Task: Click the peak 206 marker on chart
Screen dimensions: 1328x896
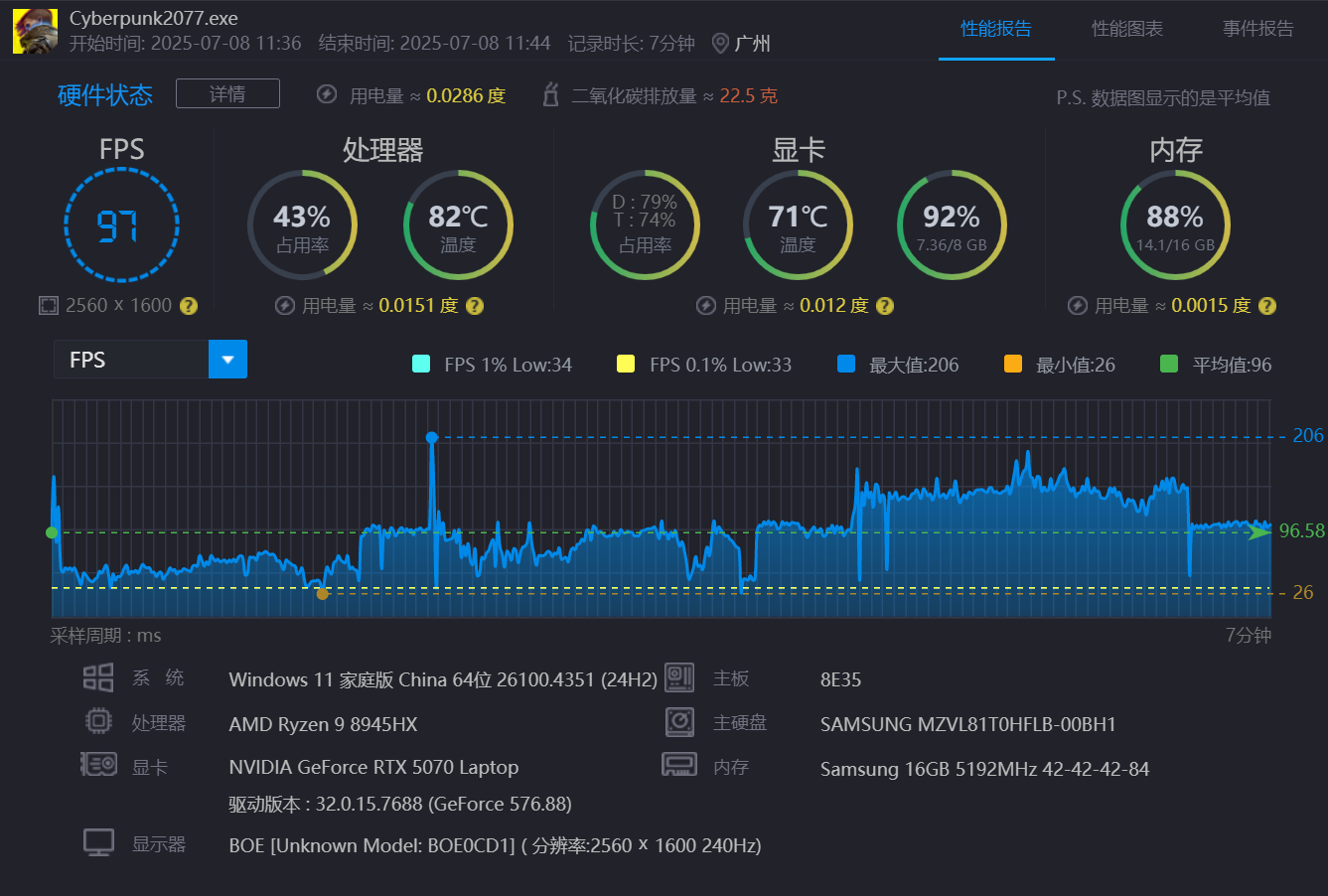Action: (431, 437)
